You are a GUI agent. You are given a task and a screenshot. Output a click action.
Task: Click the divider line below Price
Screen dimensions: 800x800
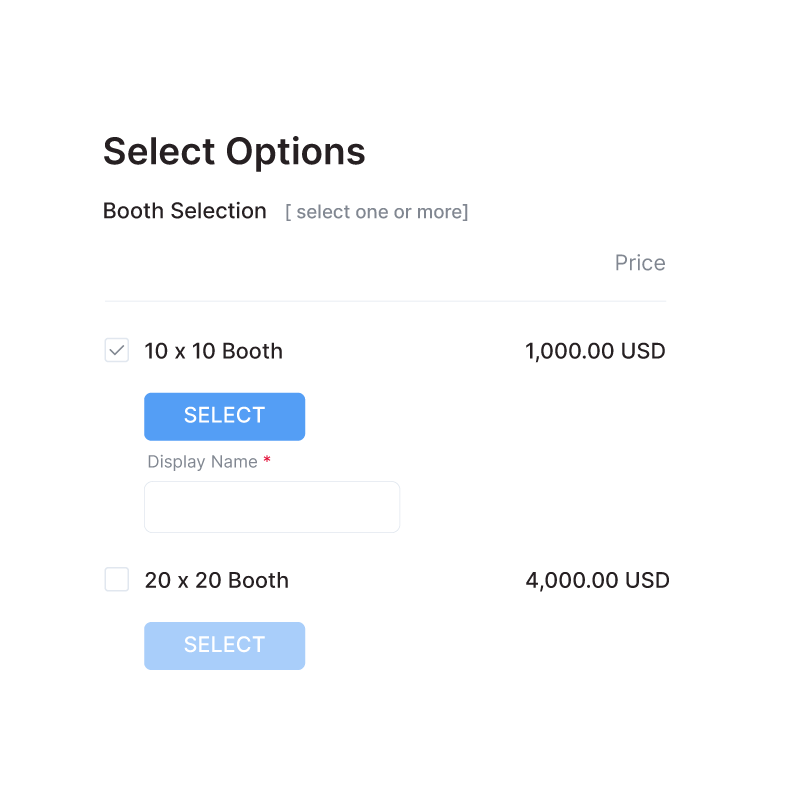[385, 301]
